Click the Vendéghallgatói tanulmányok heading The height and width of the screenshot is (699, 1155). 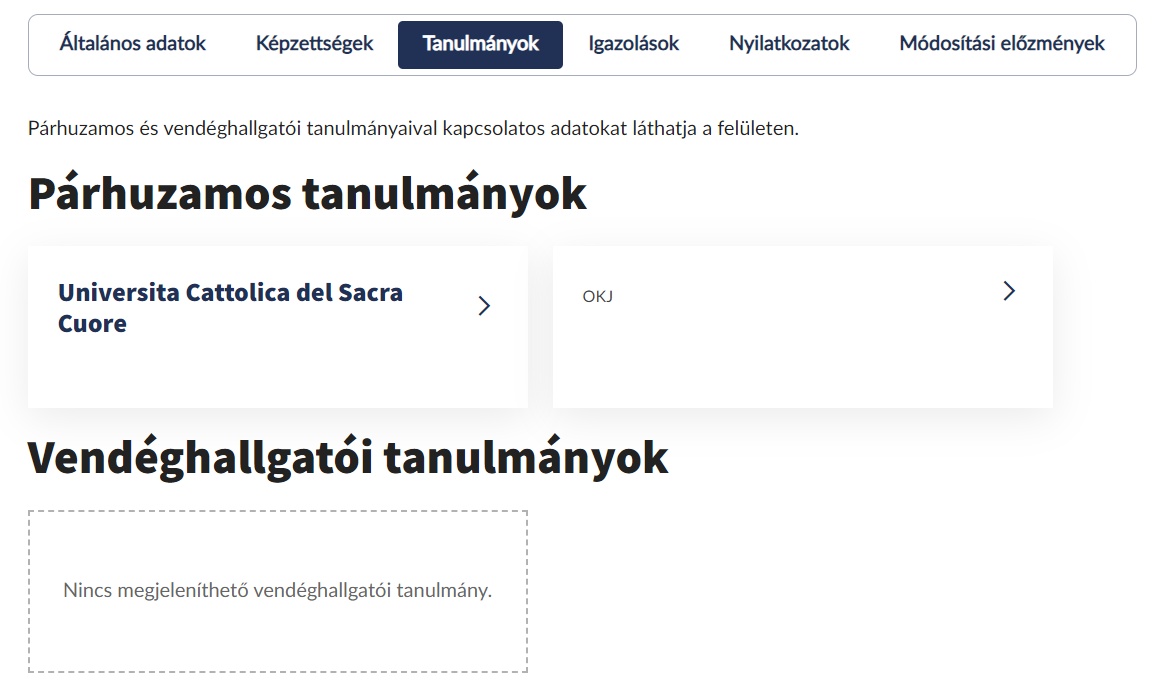coord(347,457)
